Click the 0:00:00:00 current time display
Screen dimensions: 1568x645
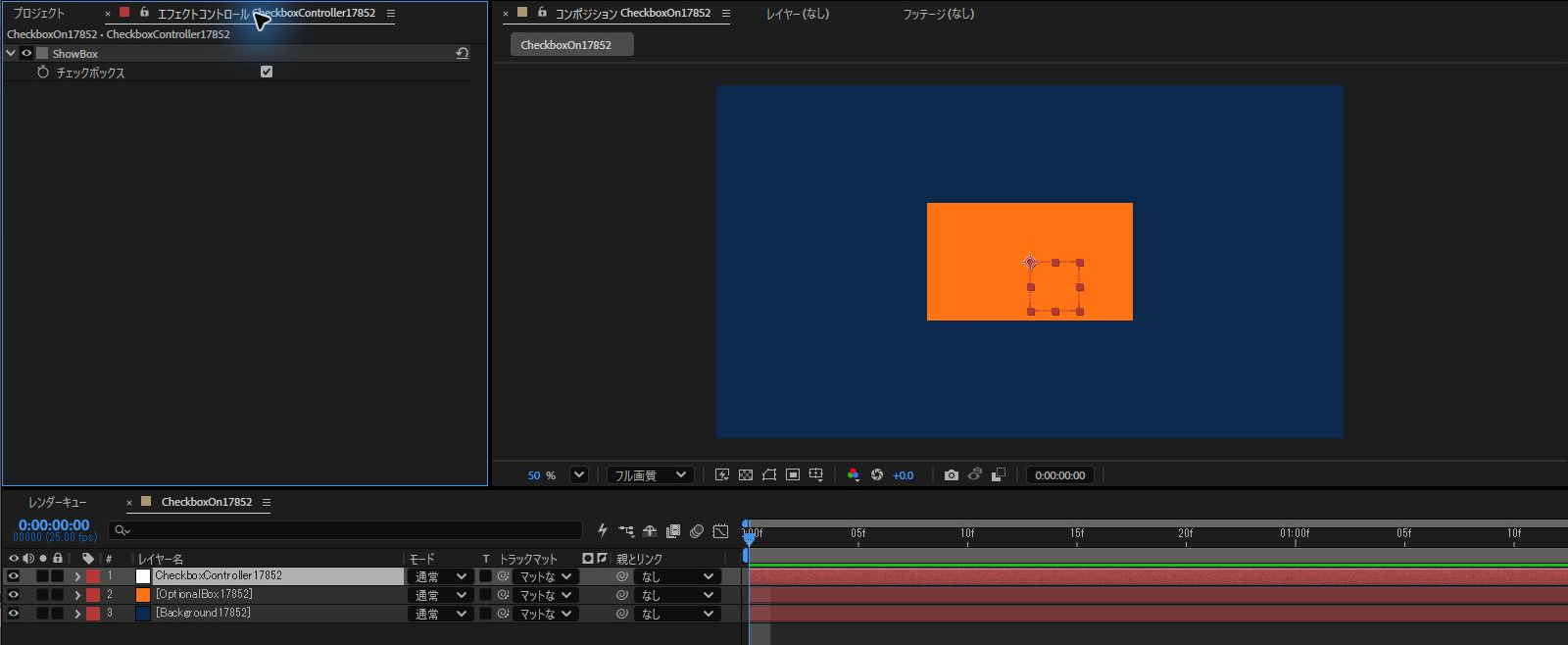click(54, 525)
